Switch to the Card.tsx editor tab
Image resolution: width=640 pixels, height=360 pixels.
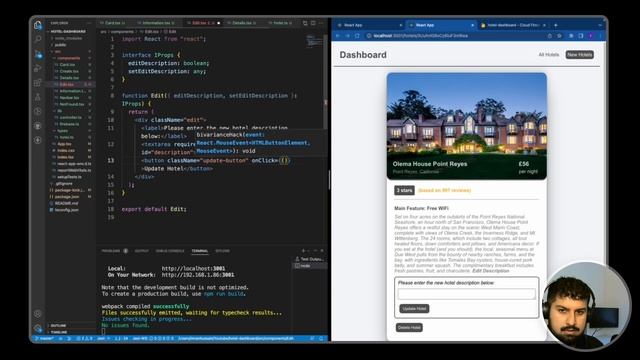click(114, 23)
